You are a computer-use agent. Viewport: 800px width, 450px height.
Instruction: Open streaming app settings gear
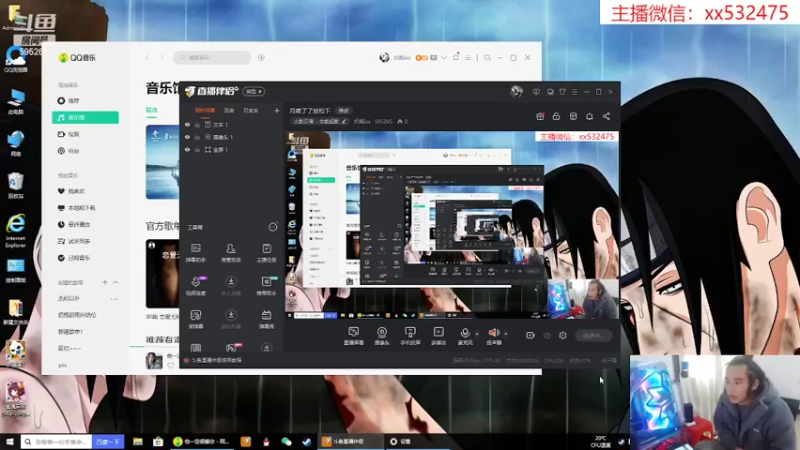click(x=563, y=335)
